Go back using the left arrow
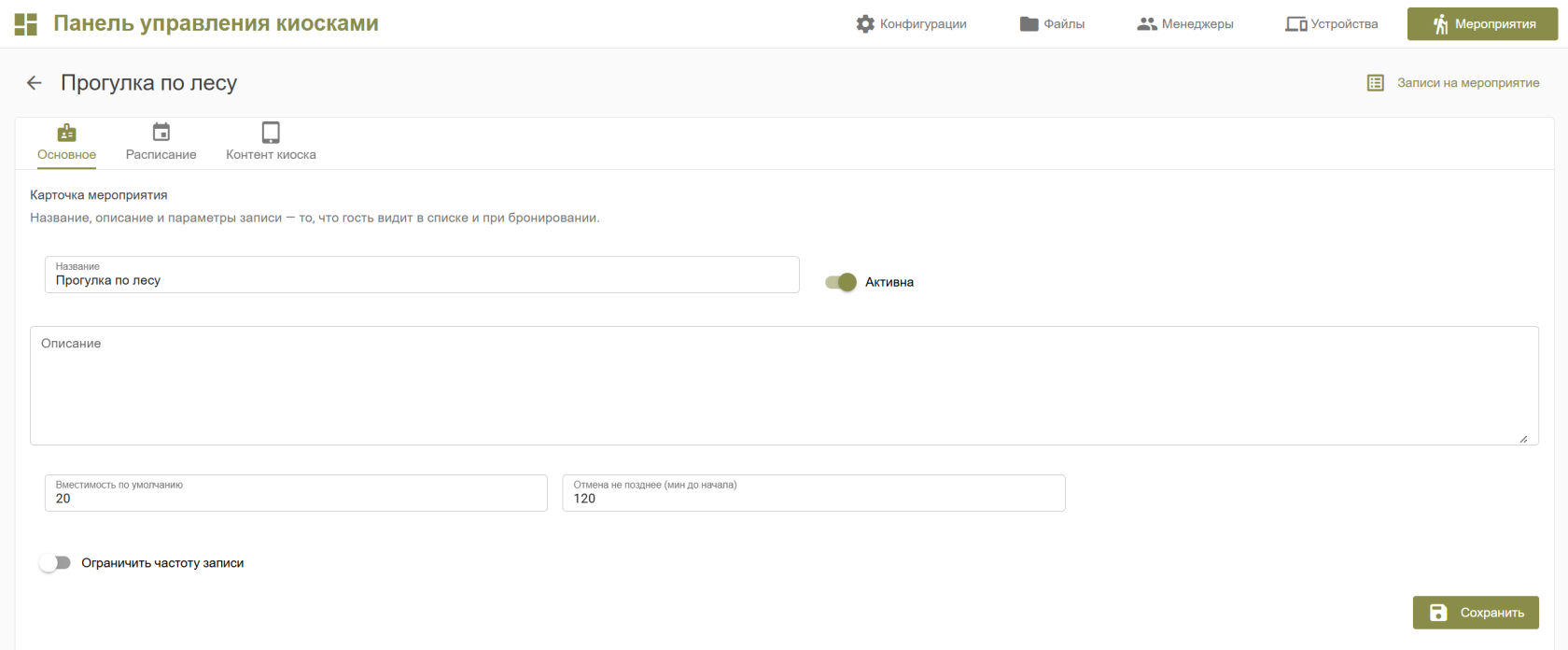 (35, 83)
